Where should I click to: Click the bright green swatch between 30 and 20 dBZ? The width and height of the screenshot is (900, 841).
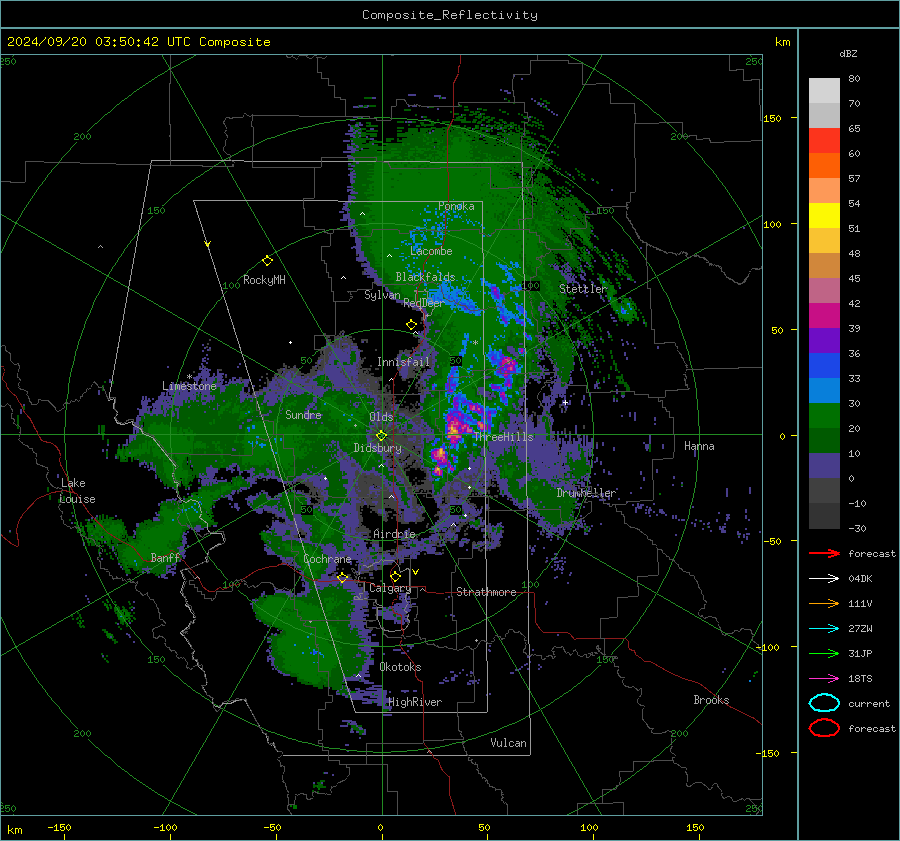tap(824, 416)
